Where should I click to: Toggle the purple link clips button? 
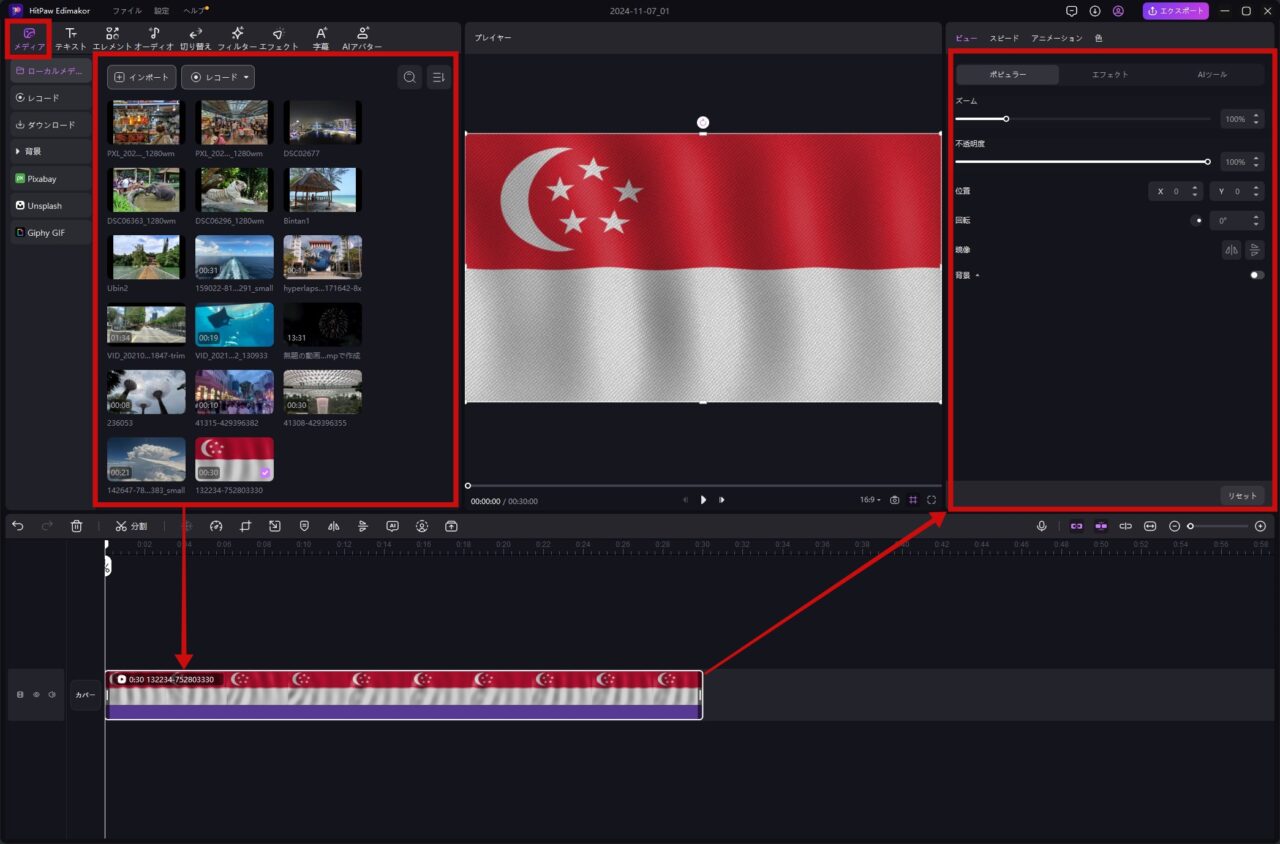[x=1077, y=525]
